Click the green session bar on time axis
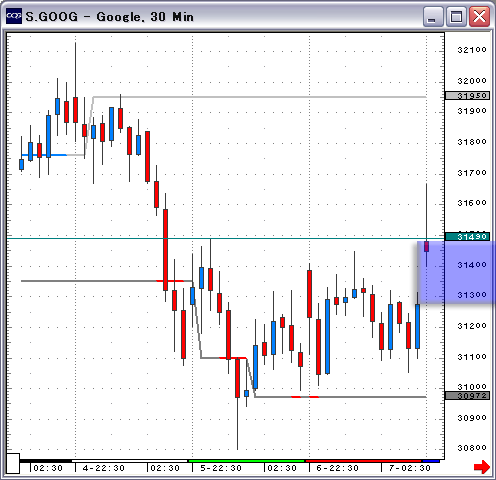 (247, 461)
